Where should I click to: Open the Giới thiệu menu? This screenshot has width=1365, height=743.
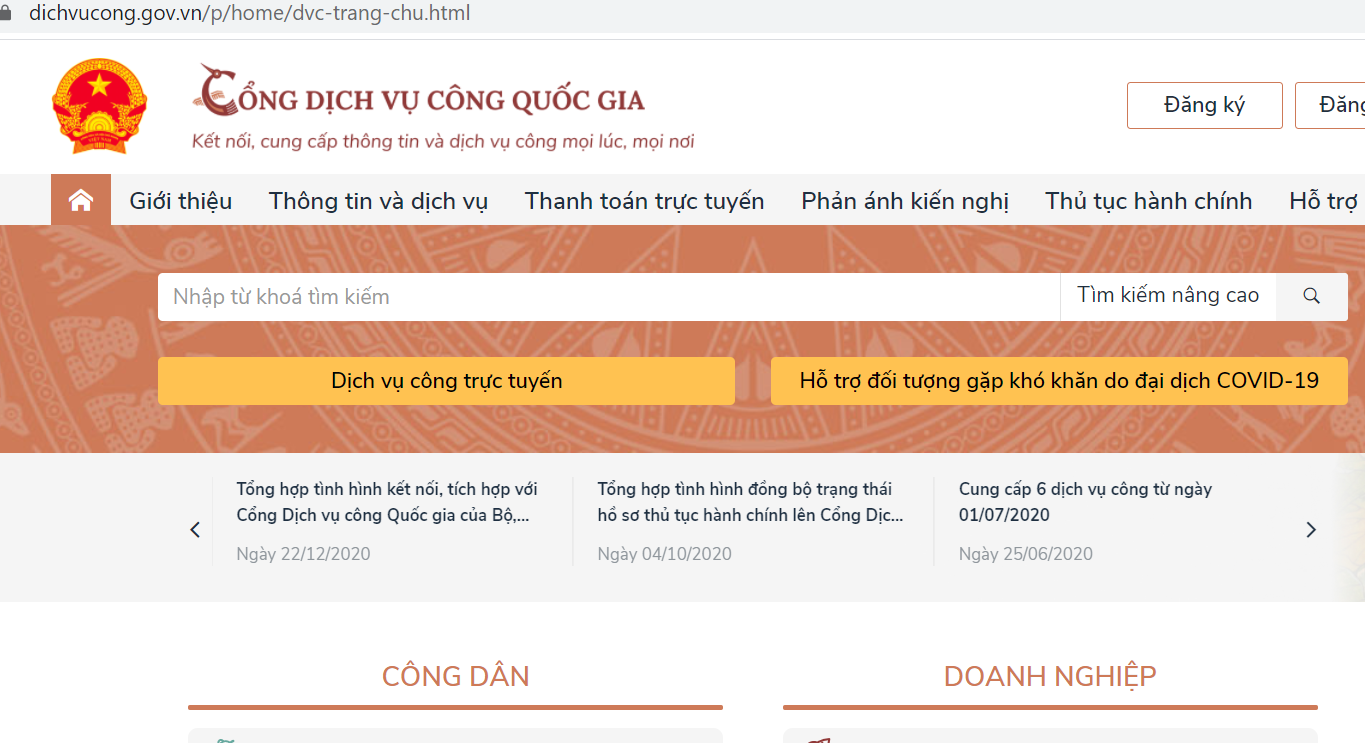(x=181, y=201)
